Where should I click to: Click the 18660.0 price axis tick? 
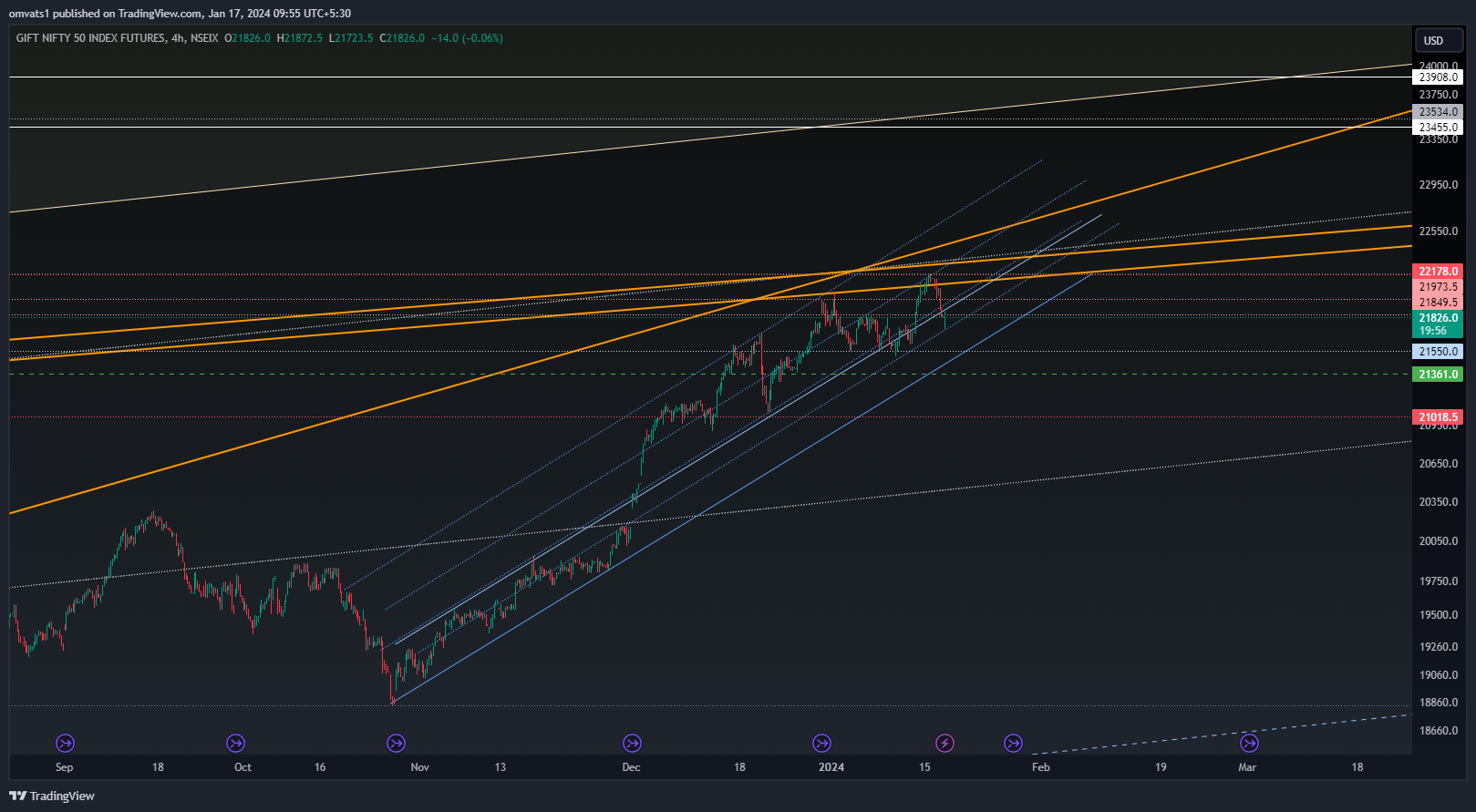point(1439,731)
